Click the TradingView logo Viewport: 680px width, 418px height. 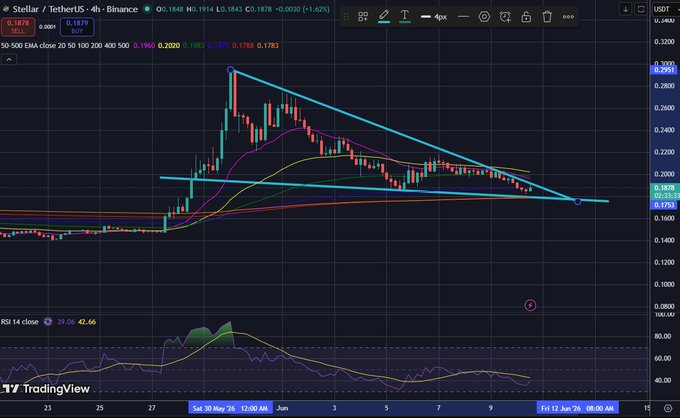(46, 389)
